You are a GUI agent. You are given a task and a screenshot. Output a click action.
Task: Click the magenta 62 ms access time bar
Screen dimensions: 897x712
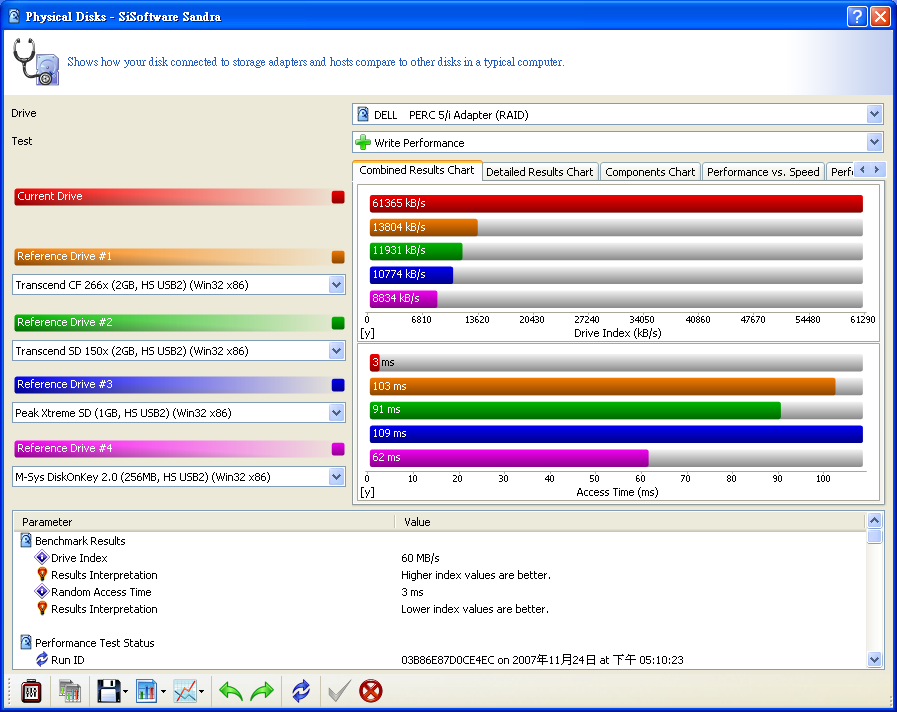tap(509, 458)
